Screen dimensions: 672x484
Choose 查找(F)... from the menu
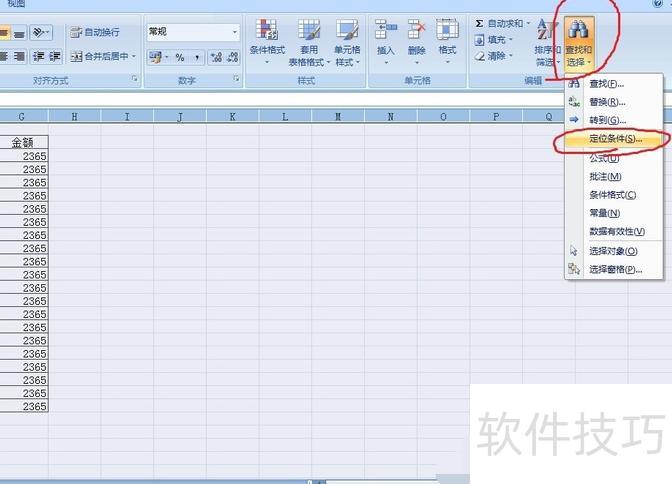coord(614,84)
